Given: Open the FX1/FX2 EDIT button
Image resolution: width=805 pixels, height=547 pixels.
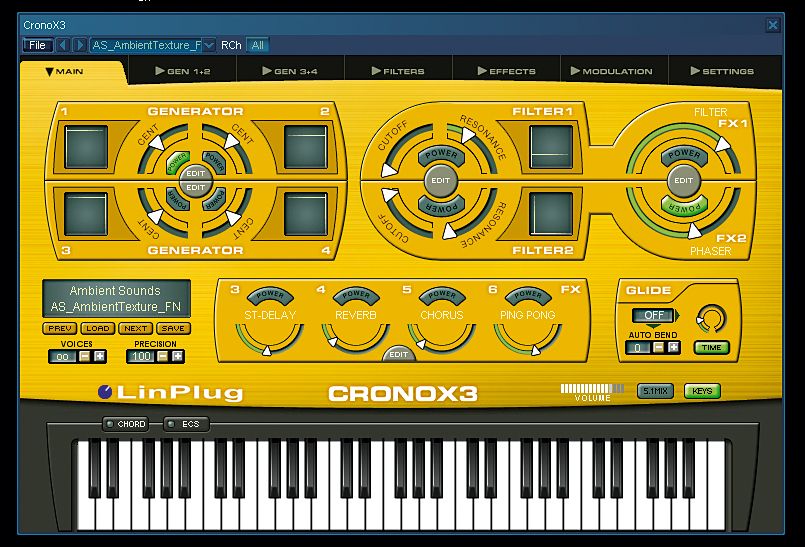Looking at the screenshot, I should tap(683, 180).
